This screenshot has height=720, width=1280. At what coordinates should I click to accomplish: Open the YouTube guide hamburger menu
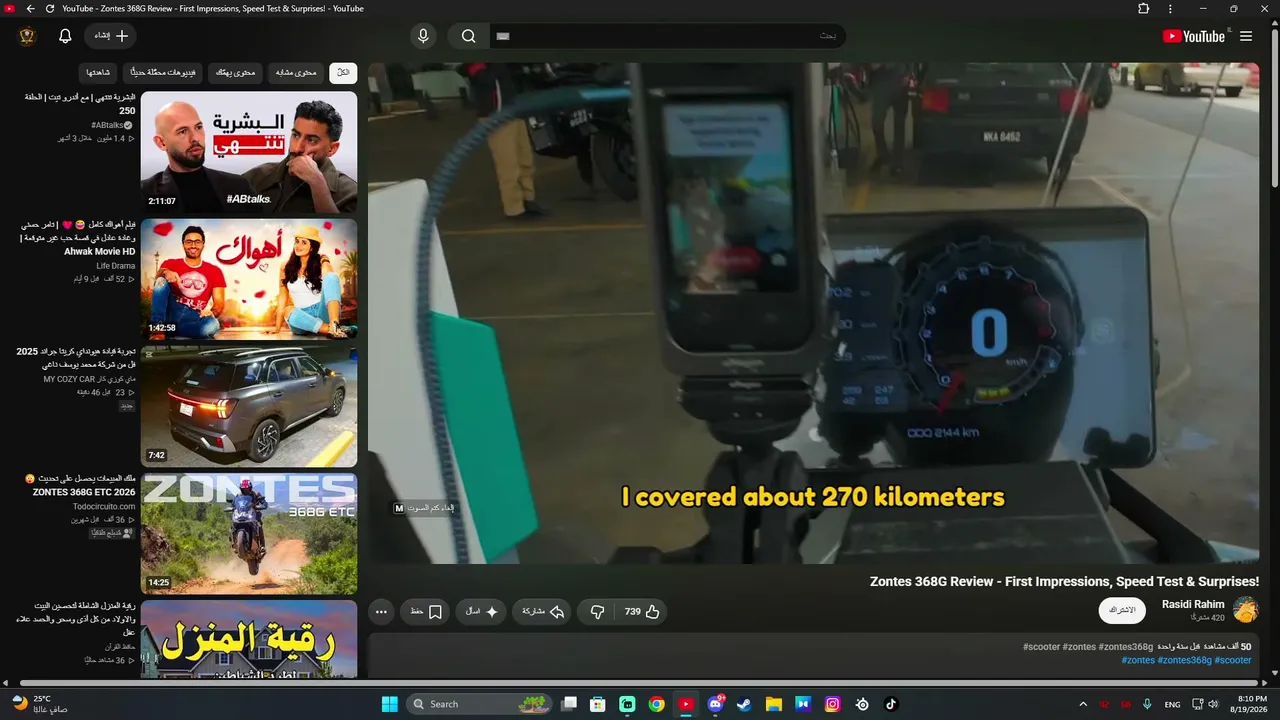coord(1246,36)
